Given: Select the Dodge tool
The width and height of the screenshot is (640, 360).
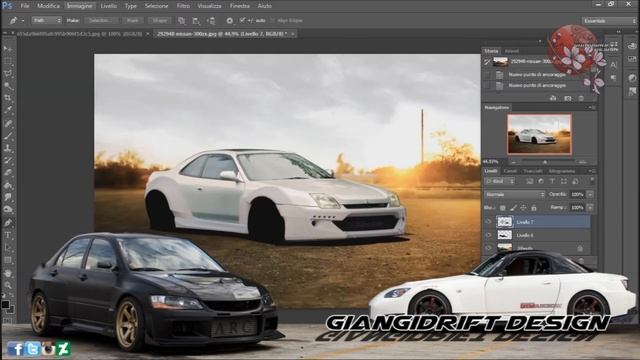Looking at the screenshot, I should coord(8,210).
